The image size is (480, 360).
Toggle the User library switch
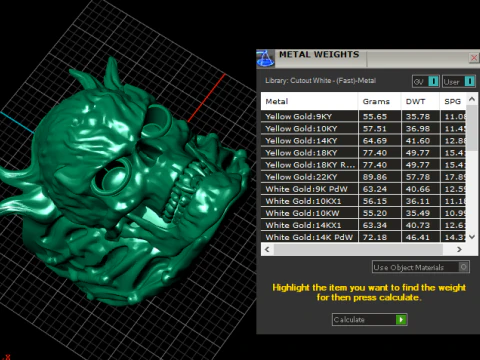[458, 81]
